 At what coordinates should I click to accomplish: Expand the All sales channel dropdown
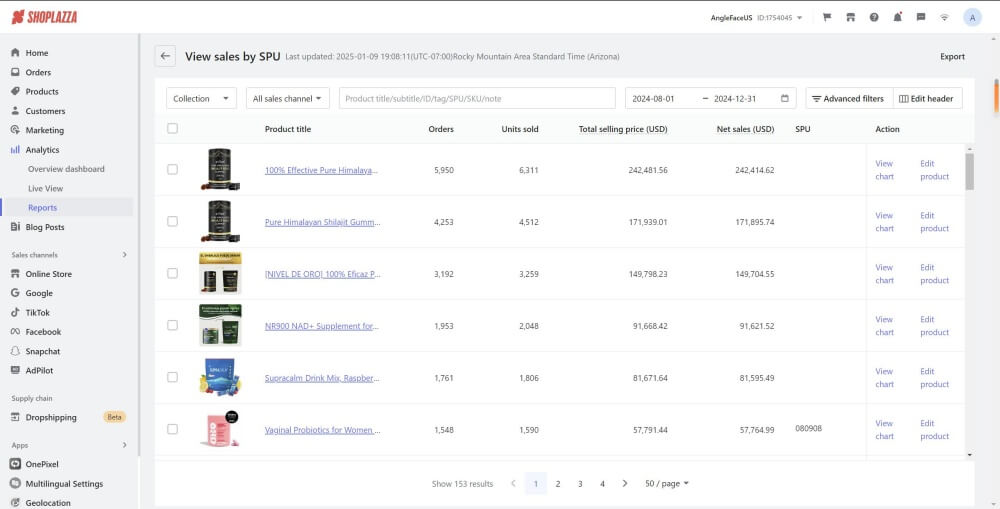coord(290,99)
